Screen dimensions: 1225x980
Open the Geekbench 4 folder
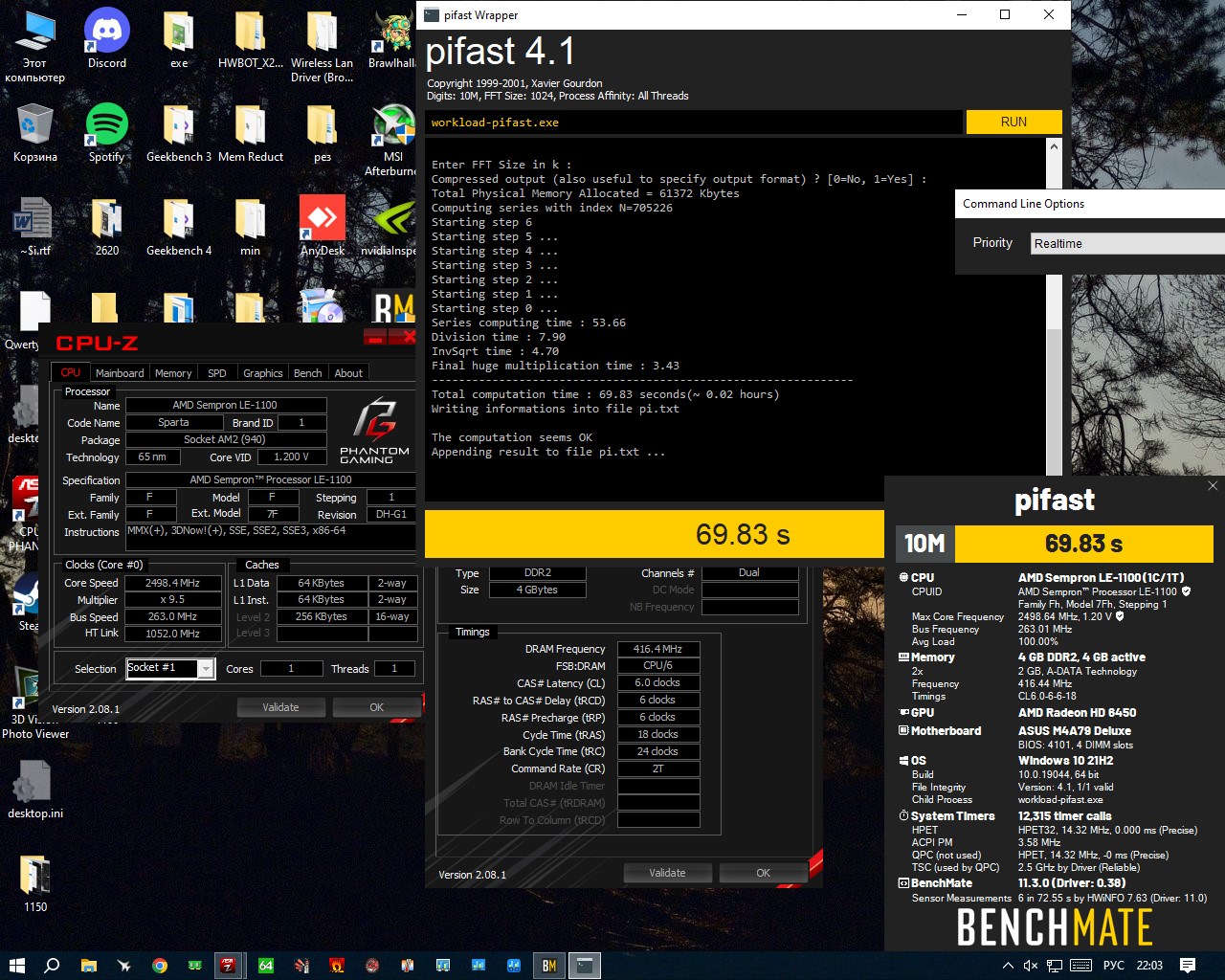click(x=179, y=227)
